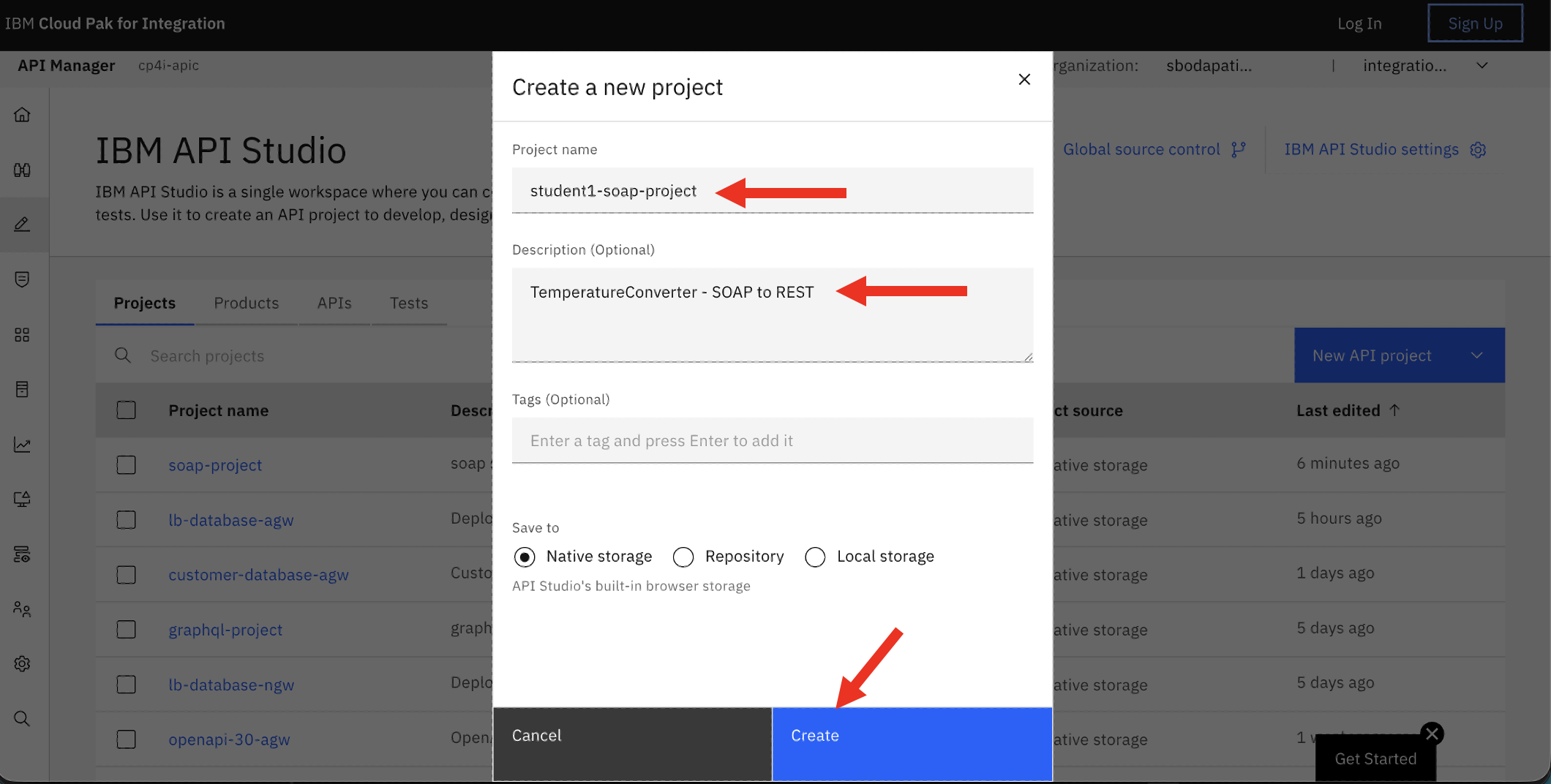Screen dimensions: 1551x784
Task: Select the customer-database-agw row checkbox
Action: point(127,575)
